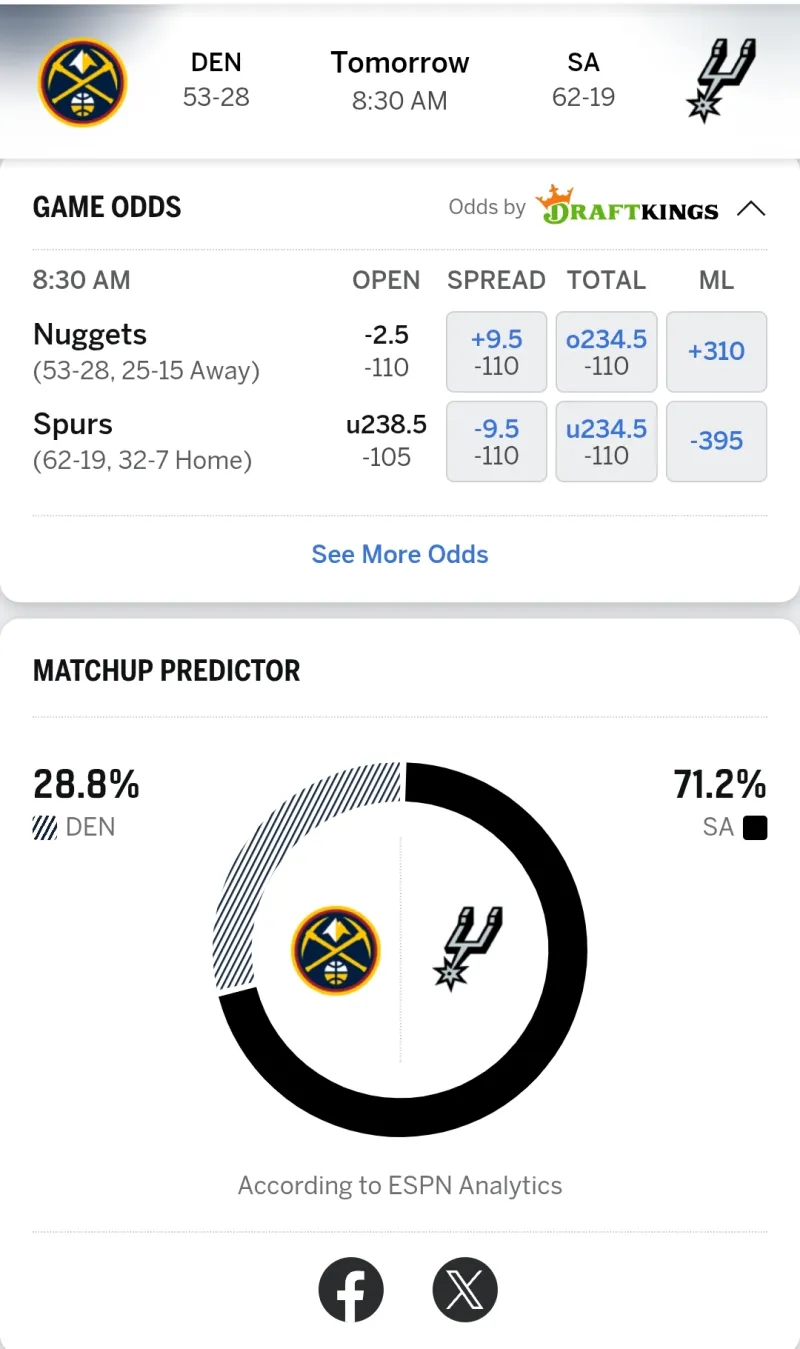Viewport: 800px width, 1349px height.
Task: Collapse the Game Odds section
Action: [x=751, y=209]
